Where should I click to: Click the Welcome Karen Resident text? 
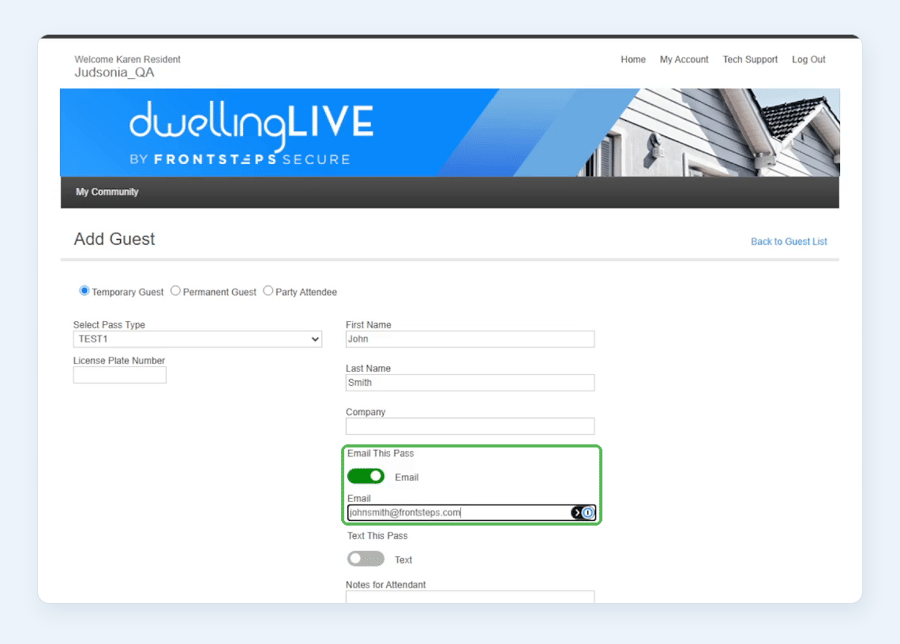tap(127, 59)
